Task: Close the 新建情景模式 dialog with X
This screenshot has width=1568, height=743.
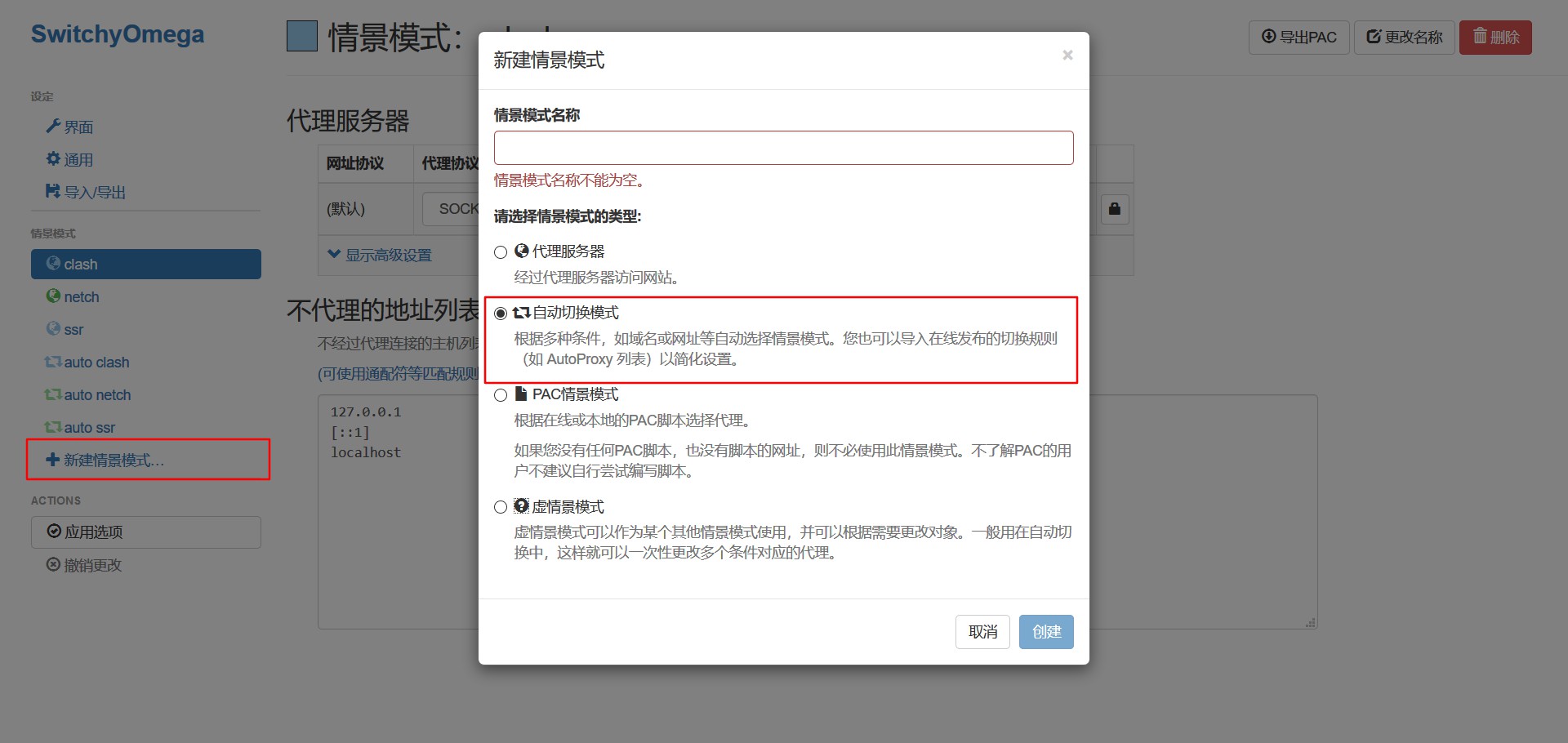Action: click(1067, 56)
